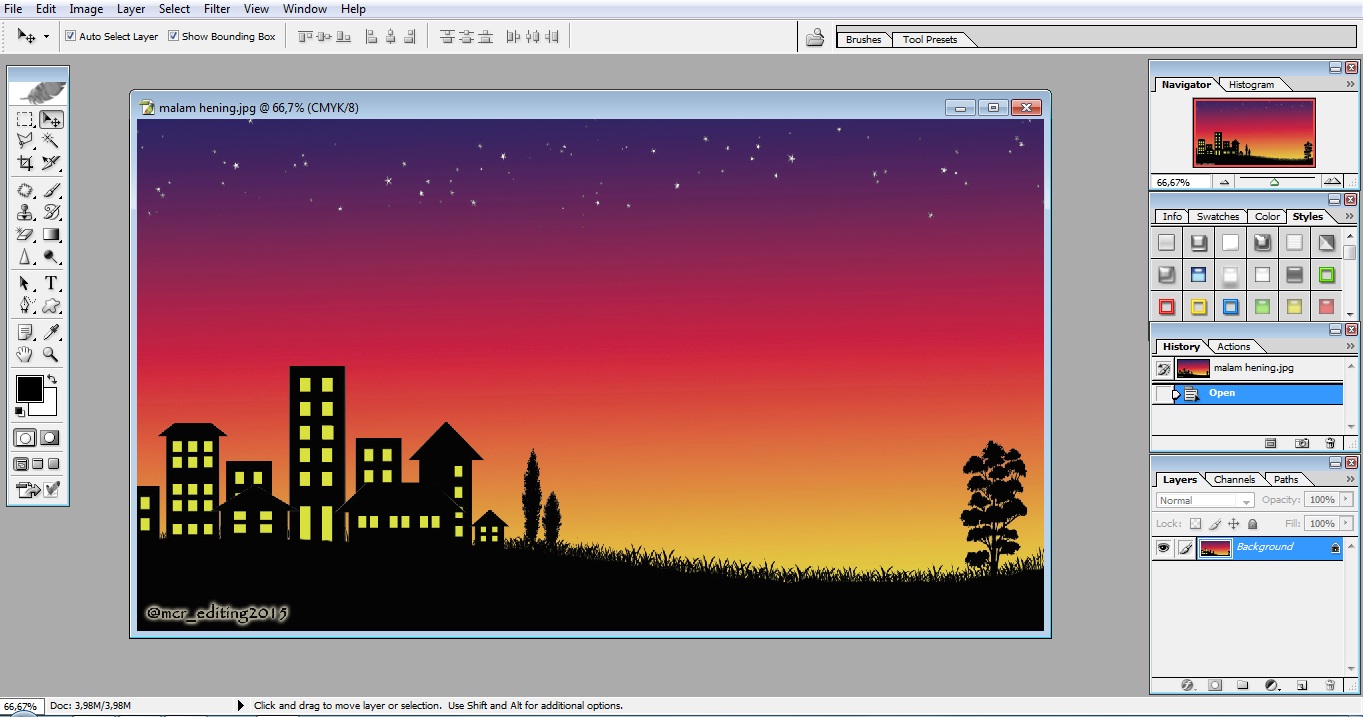Hide the Background layer eye icon
The height and width of the screenshot is (717, 1363).
pos(1163,548)
